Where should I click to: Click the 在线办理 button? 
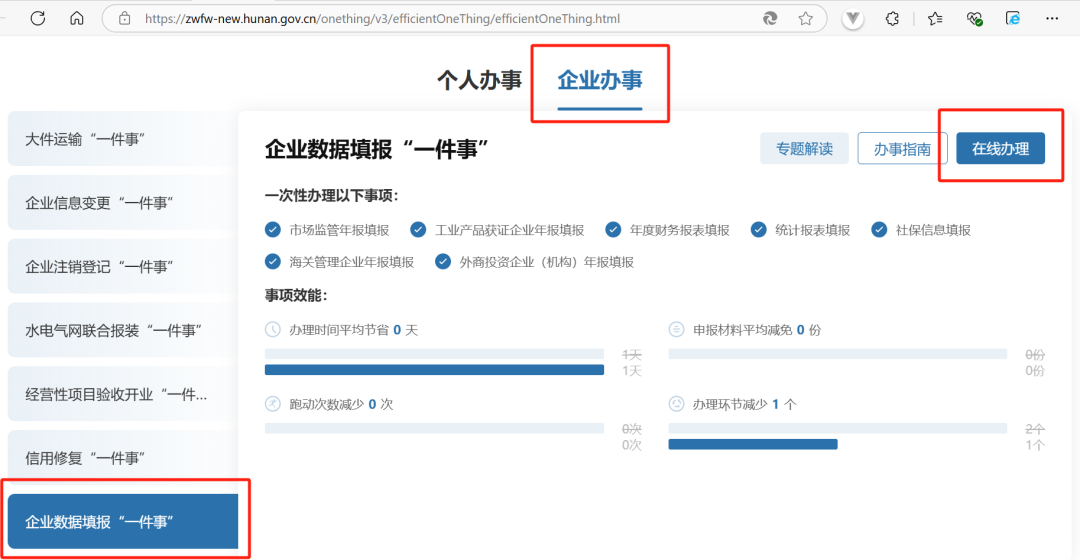1000,149
